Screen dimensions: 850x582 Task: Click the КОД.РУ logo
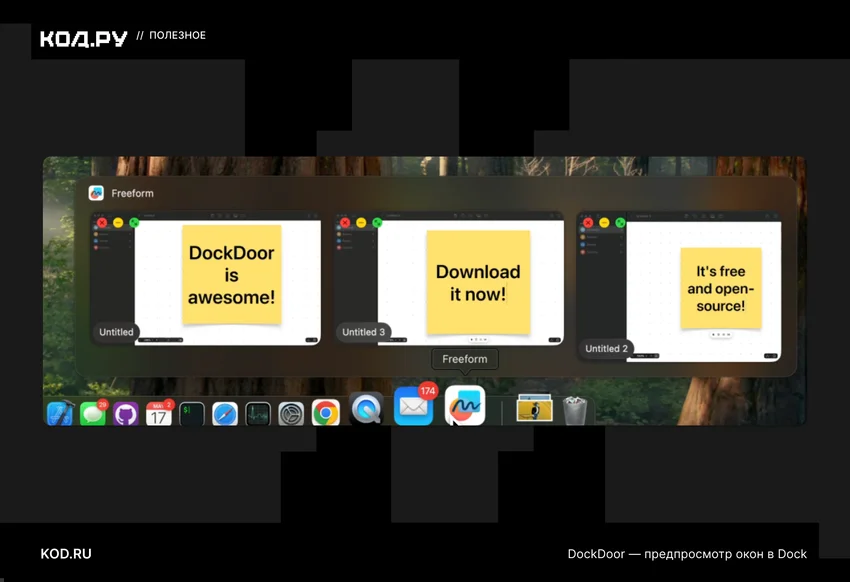click(x=83, y=38)
